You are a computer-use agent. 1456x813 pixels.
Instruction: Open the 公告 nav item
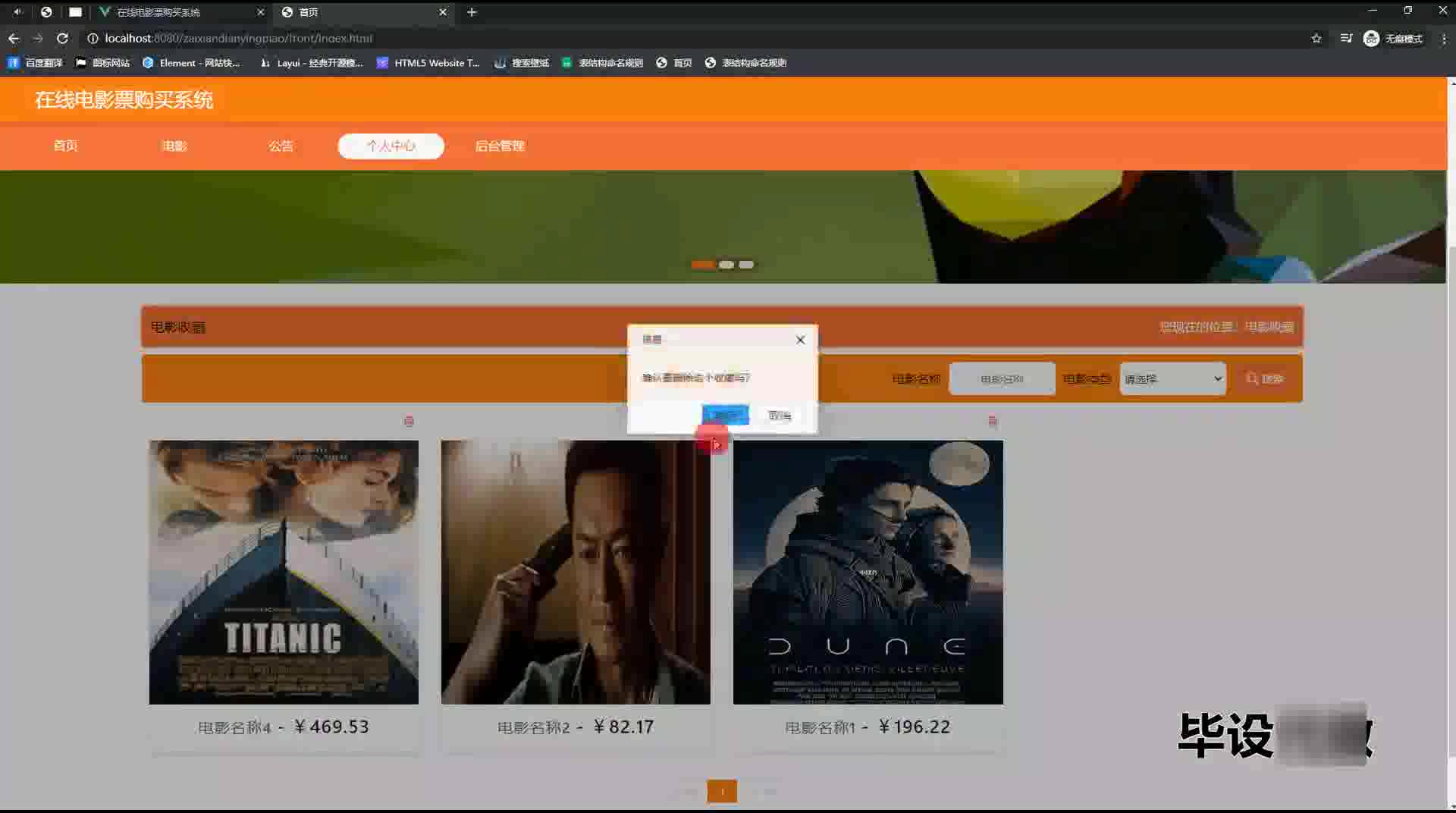281,146
